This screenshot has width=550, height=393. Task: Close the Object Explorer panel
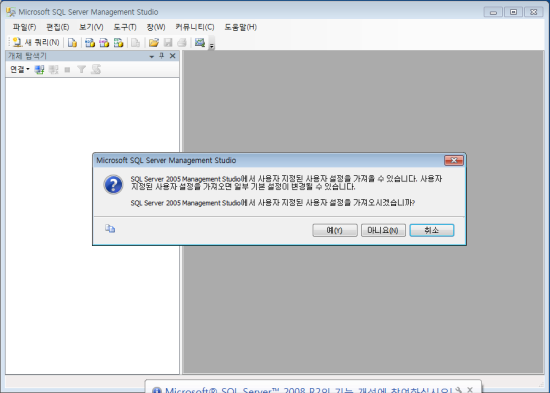[x=173, y=56]
